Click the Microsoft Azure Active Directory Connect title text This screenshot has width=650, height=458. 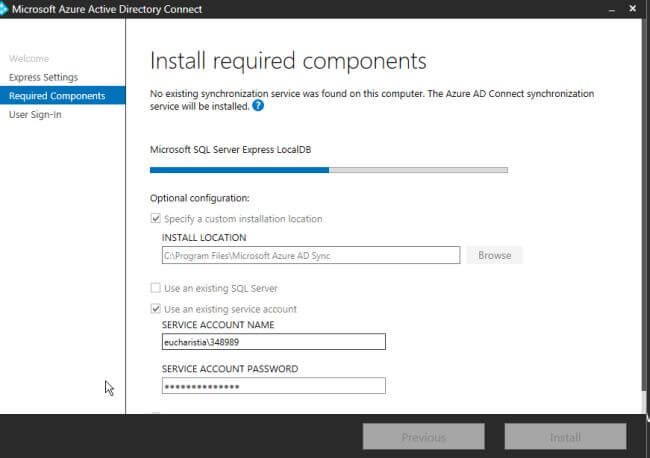107,9
